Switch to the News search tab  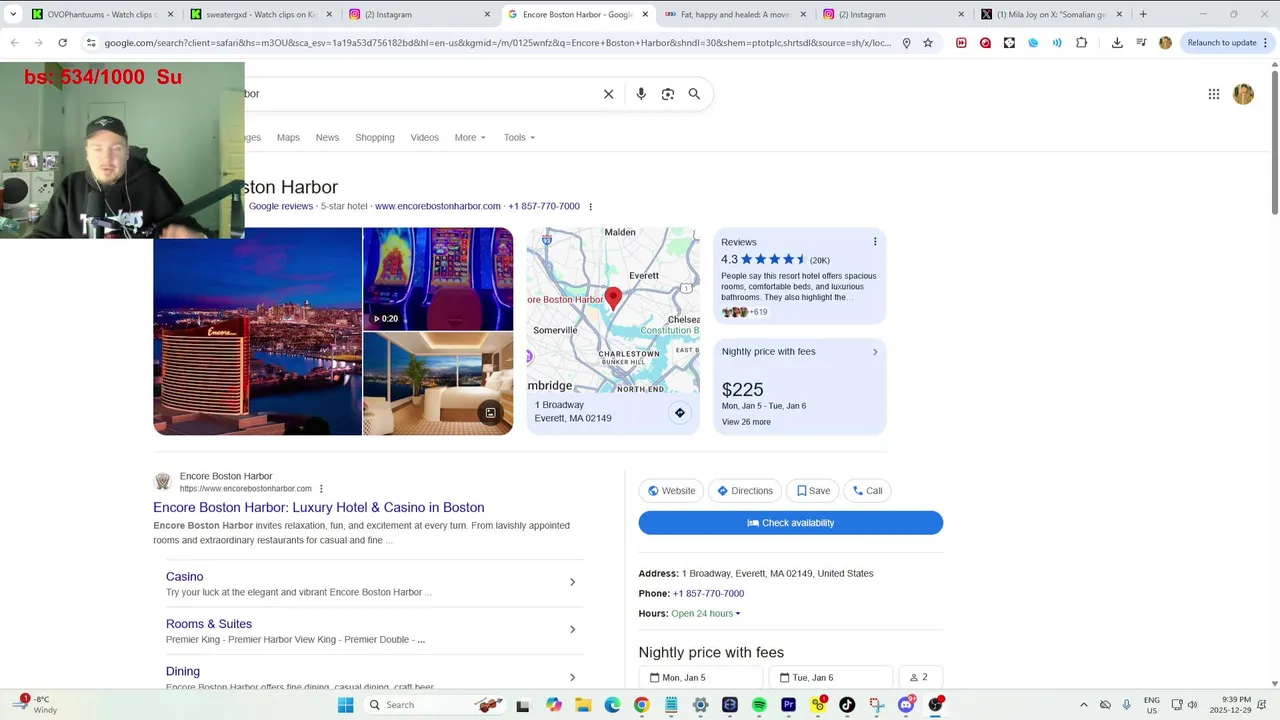pos(327,137)
